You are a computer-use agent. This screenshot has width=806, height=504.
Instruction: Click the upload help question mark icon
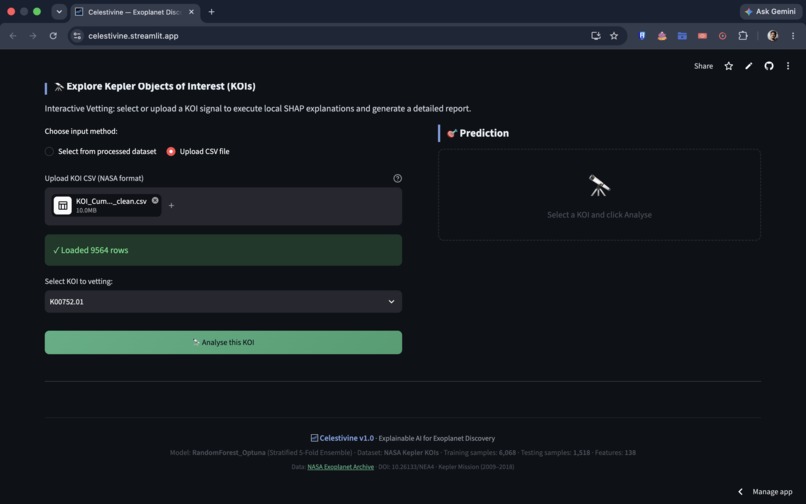tap(397, 178)
